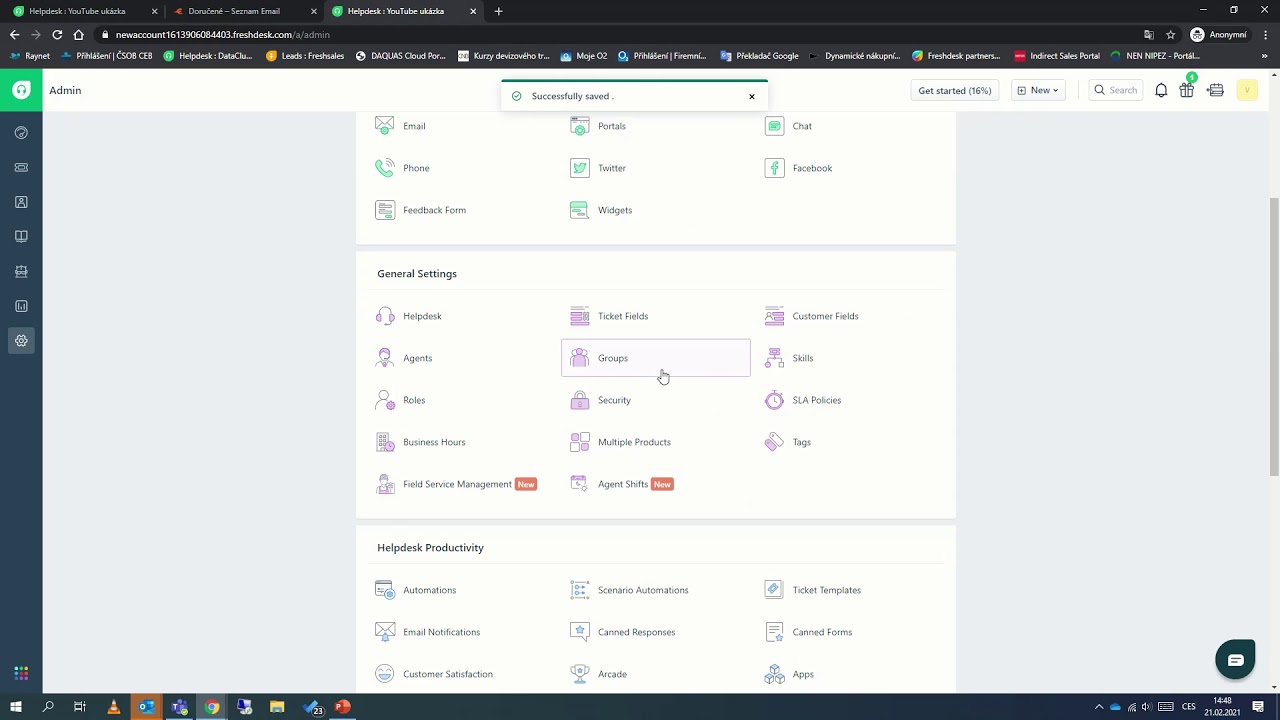
Task: Open Canned Forms
Action: (809, 632)
